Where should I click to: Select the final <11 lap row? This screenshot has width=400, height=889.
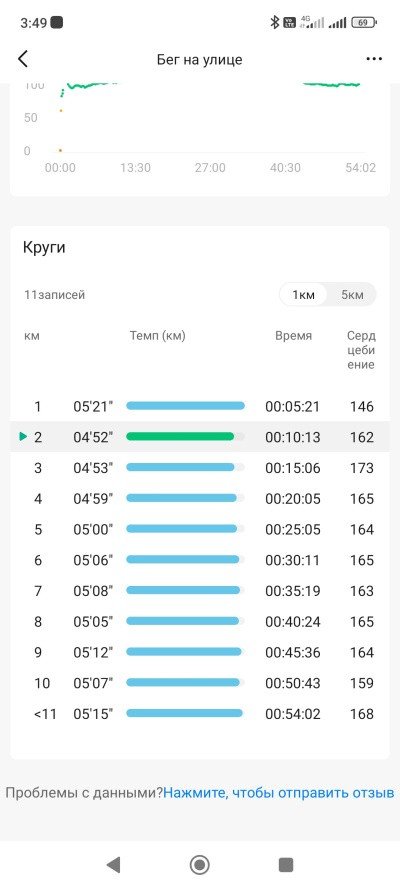pos(199,714)
